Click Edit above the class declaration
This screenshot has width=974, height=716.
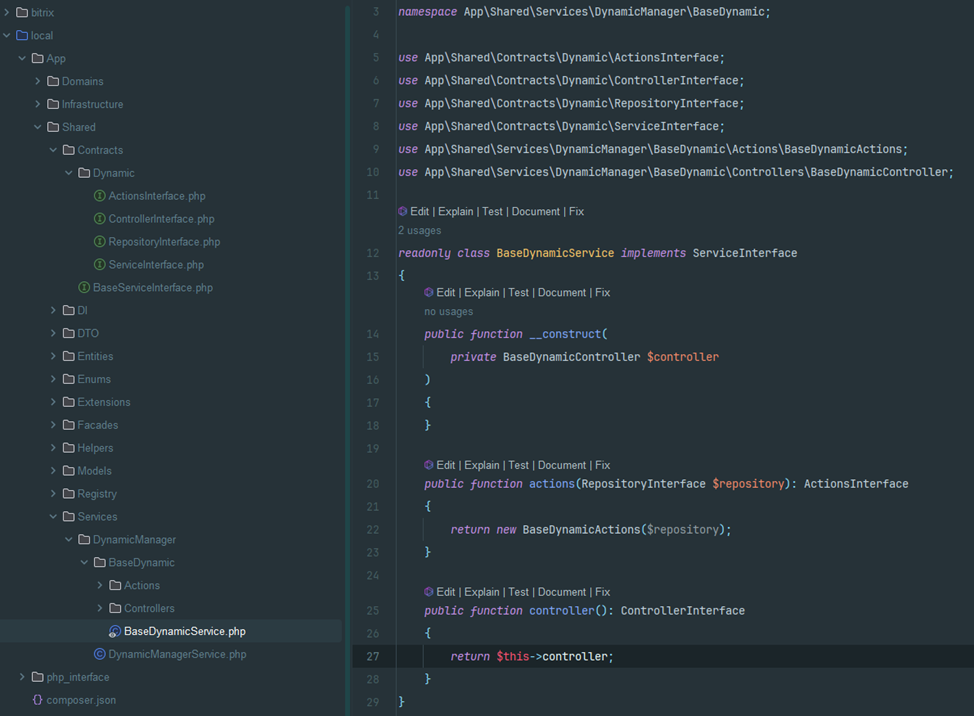coord(419,212)
